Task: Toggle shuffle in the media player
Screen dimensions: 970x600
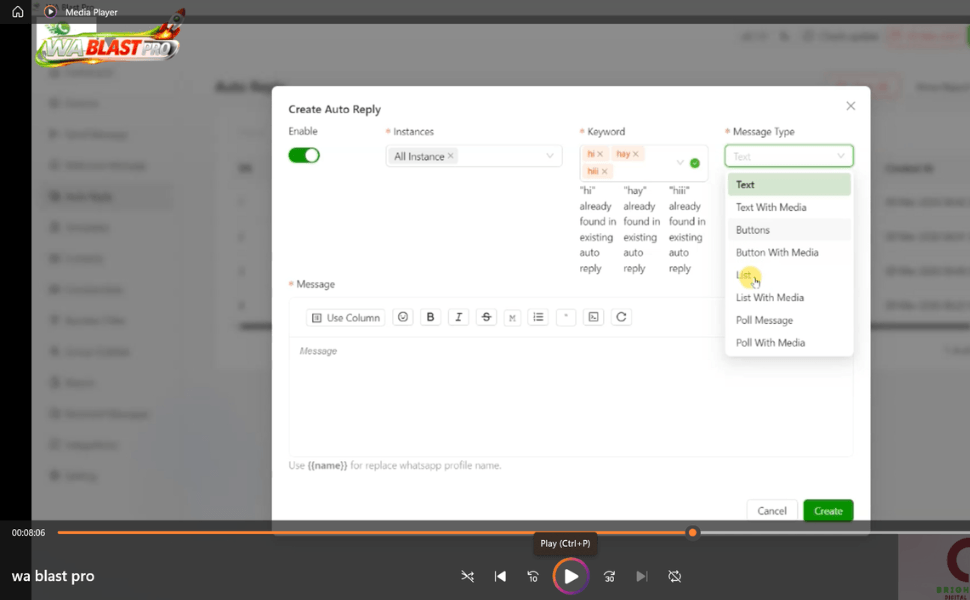Action: (x=468, y=577)
